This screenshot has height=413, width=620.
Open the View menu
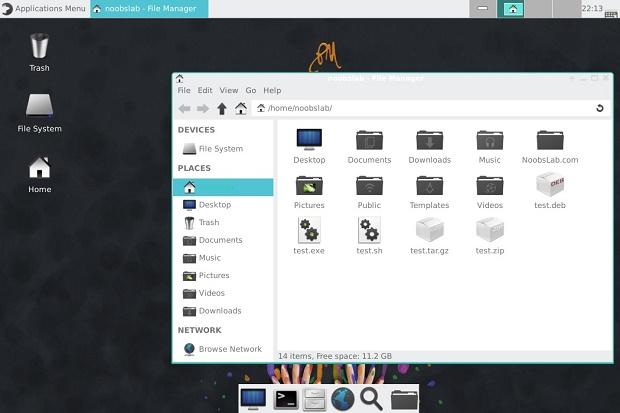pyautogui.click(x=229, y=90)
